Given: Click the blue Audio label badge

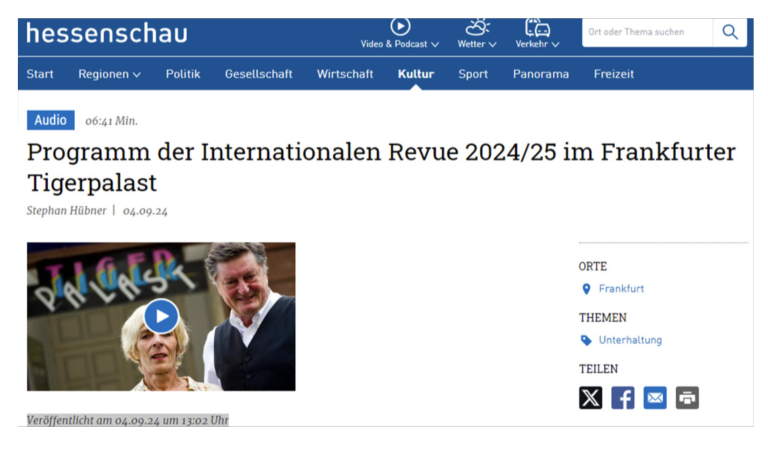Looking at the screenshot, I should click(x=51, y=120).
